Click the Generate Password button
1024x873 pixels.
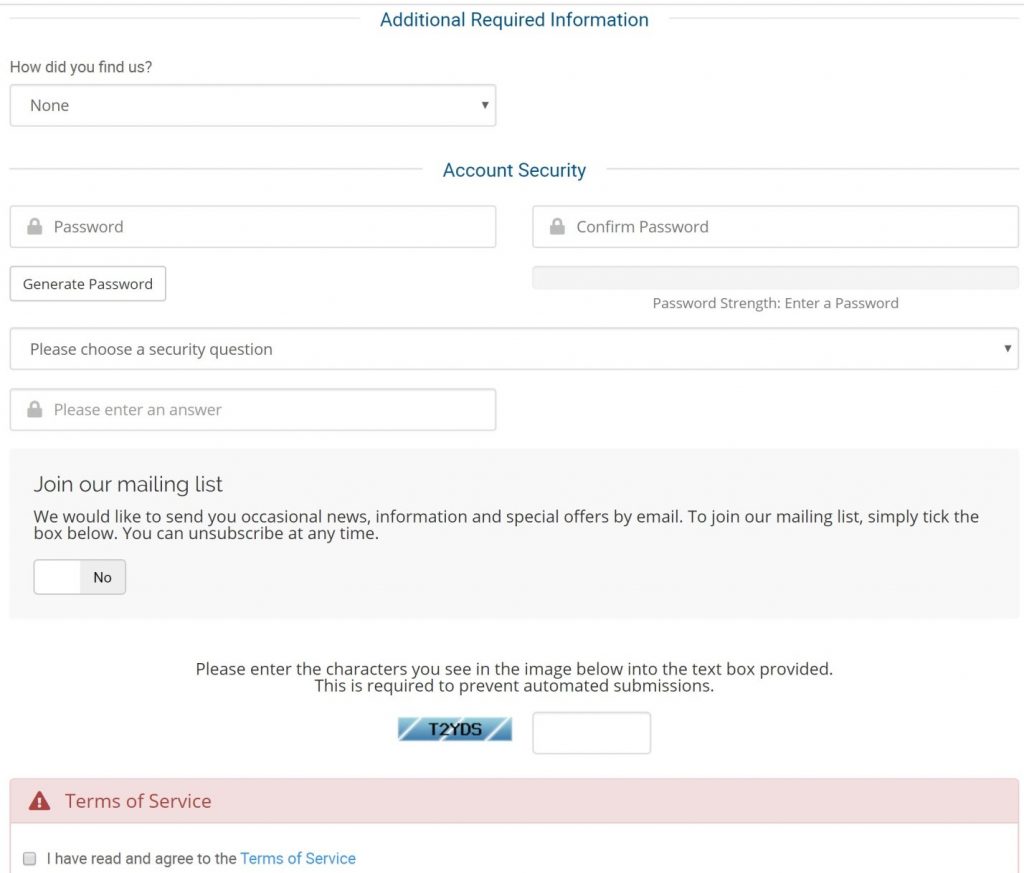click(88, 284)
